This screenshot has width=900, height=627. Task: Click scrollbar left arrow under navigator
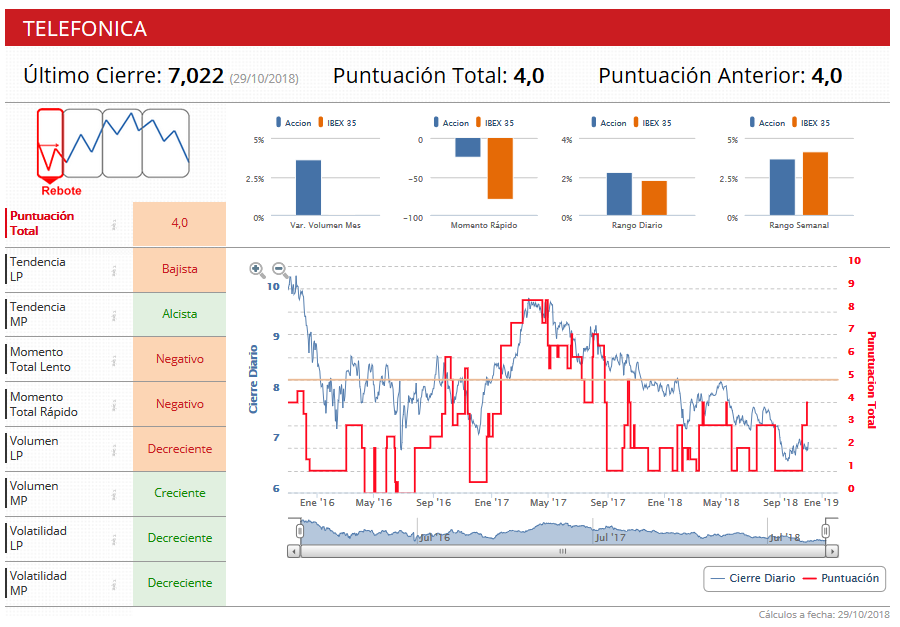(294, 551)
